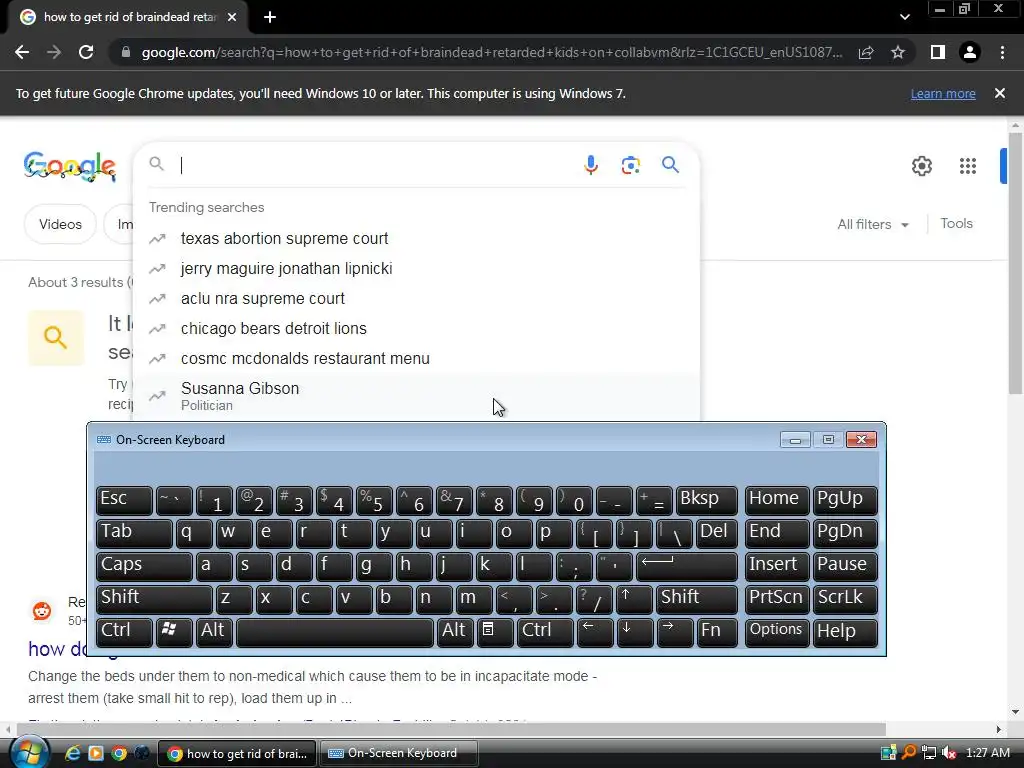
Task: Toggle the left Ctrl key
Action: tap(124, 632)
